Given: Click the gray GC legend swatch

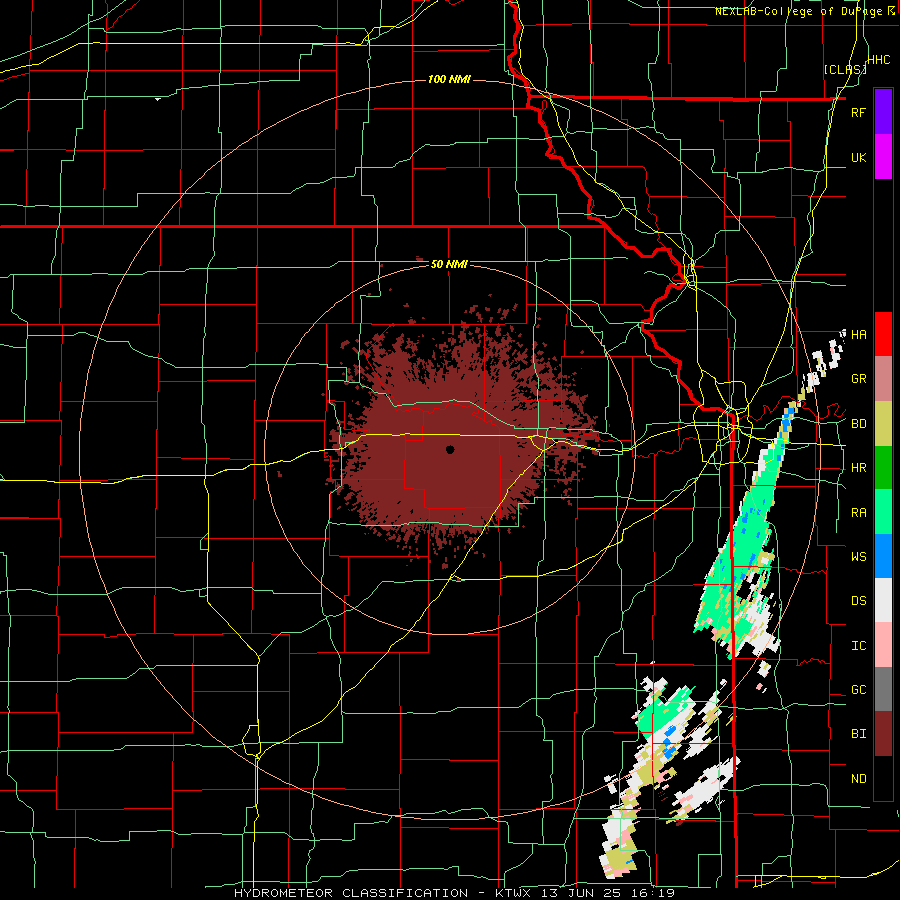Looking at the screenshot, I should pos(883,689).
